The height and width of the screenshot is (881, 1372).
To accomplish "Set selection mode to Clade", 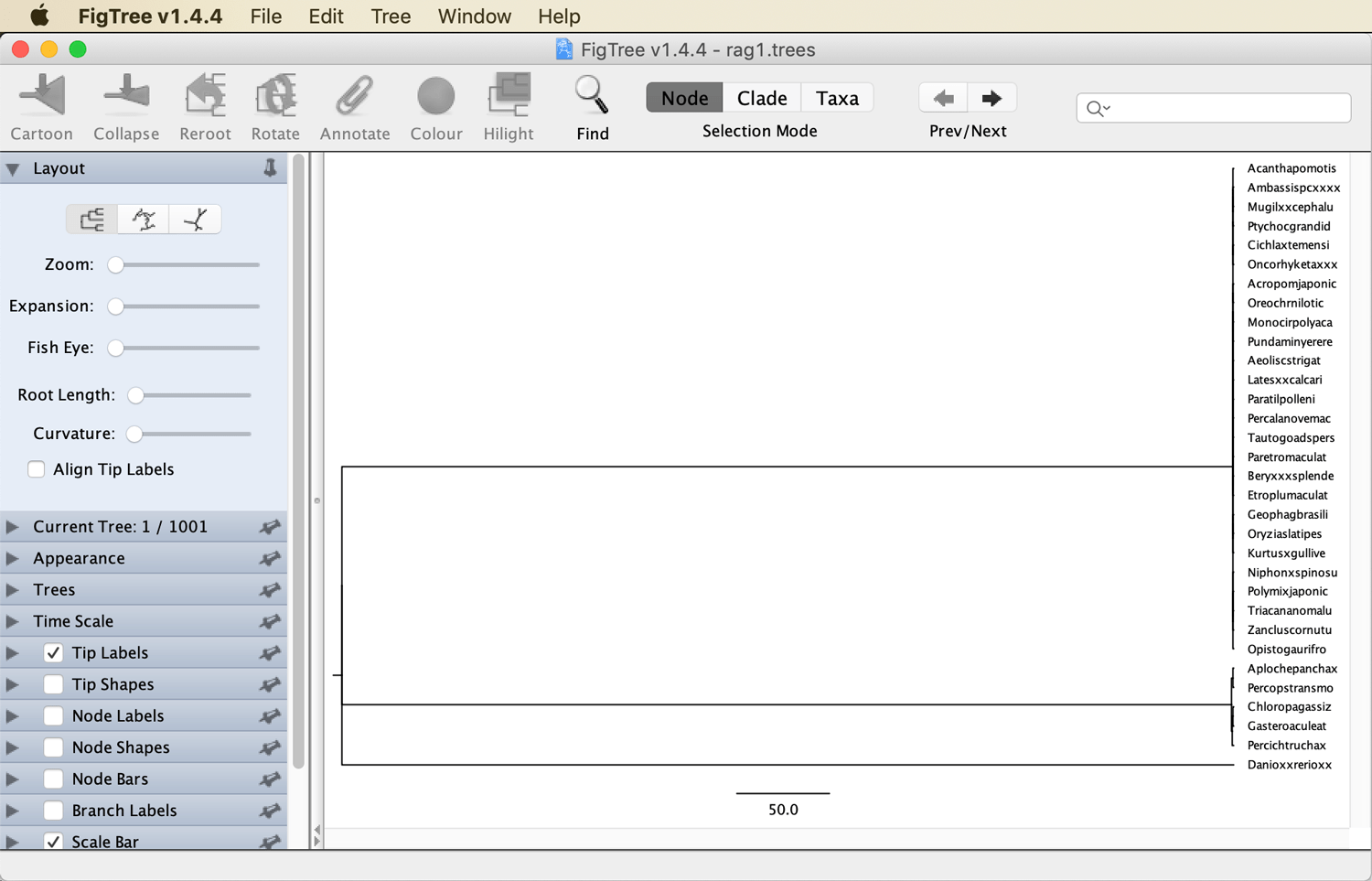I will click(x=762, y=98).
